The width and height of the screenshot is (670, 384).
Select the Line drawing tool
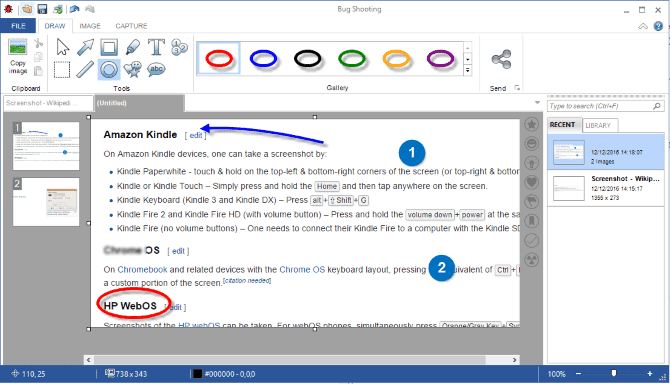tap(85, 70)
